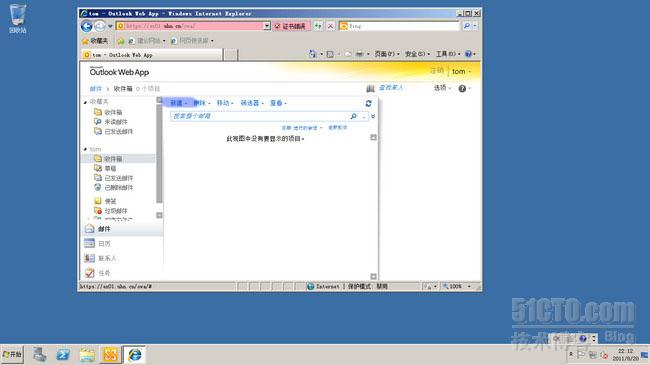Open the 安全(S) safety menu

click(x=417, y=54)
